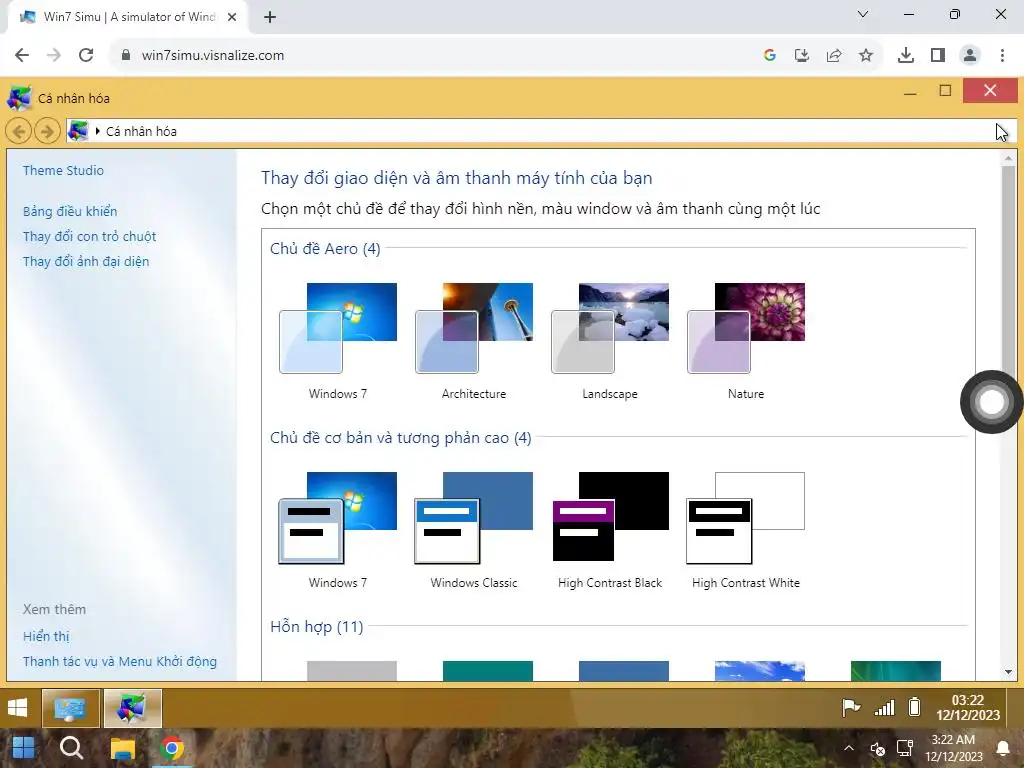The height and width of the screenshot is (768, 1024).
Task: Open a new Chrome tab
Action: [x=270, y=17]
